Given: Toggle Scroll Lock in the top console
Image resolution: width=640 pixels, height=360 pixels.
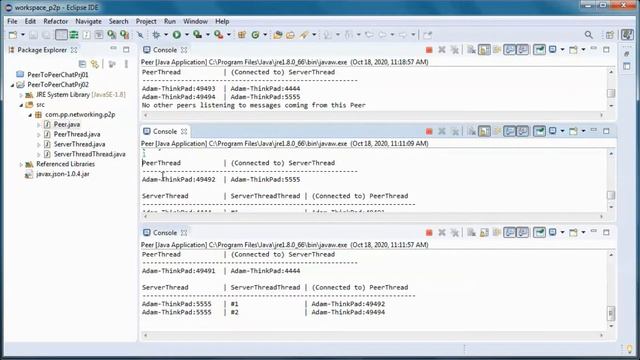Looking at the screenshot, I should (484, 50).
